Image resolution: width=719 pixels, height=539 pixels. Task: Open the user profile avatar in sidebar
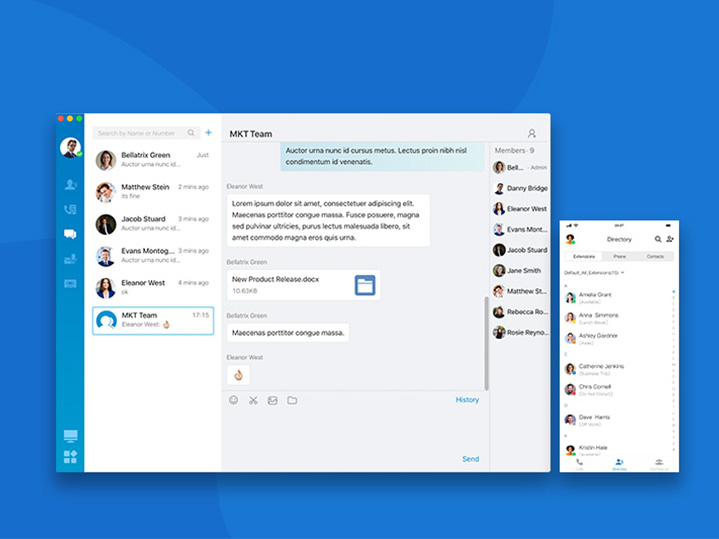pos(71,148)
